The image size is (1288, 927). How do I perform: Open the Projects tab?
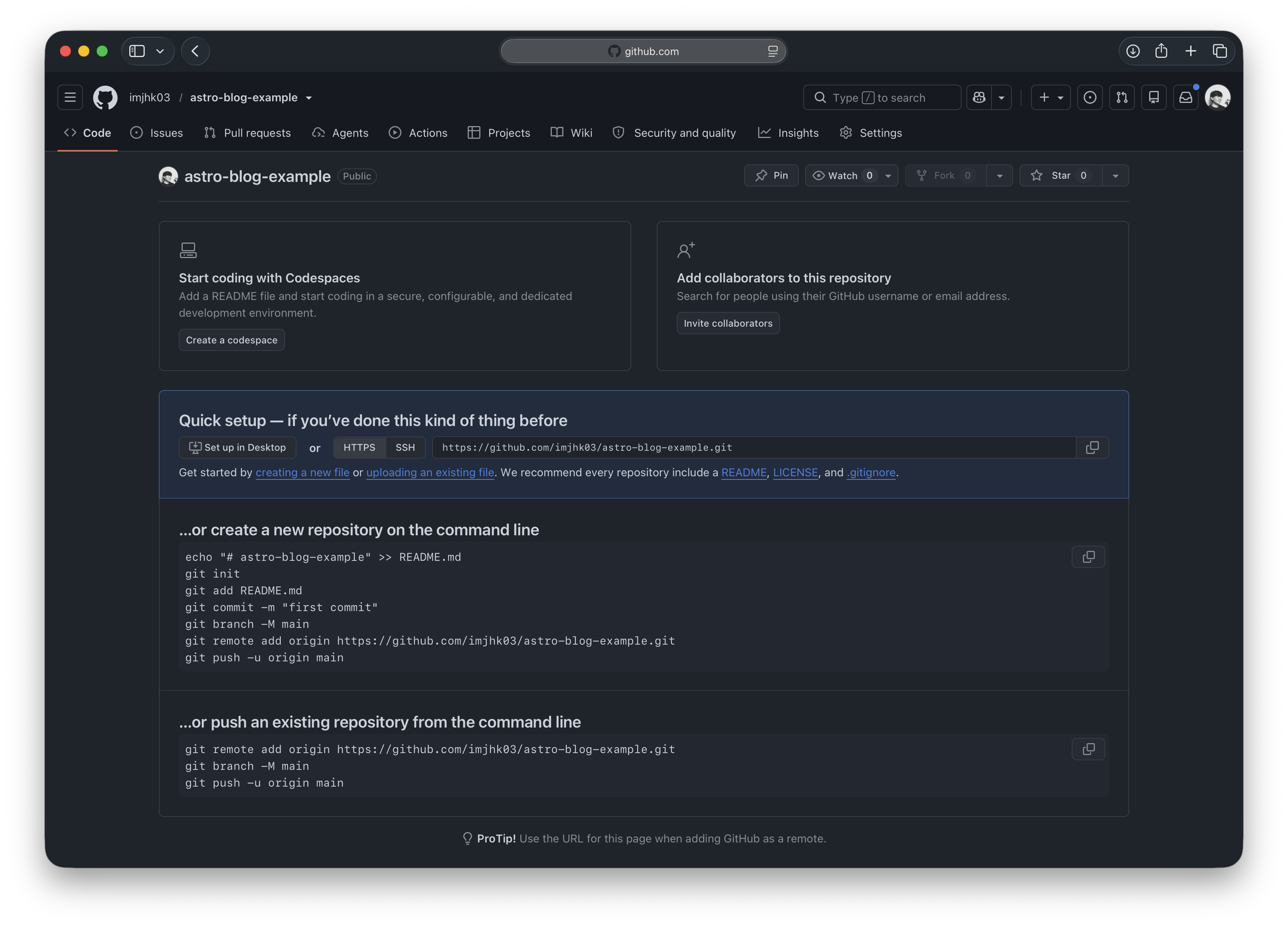(x=499, y=133)
